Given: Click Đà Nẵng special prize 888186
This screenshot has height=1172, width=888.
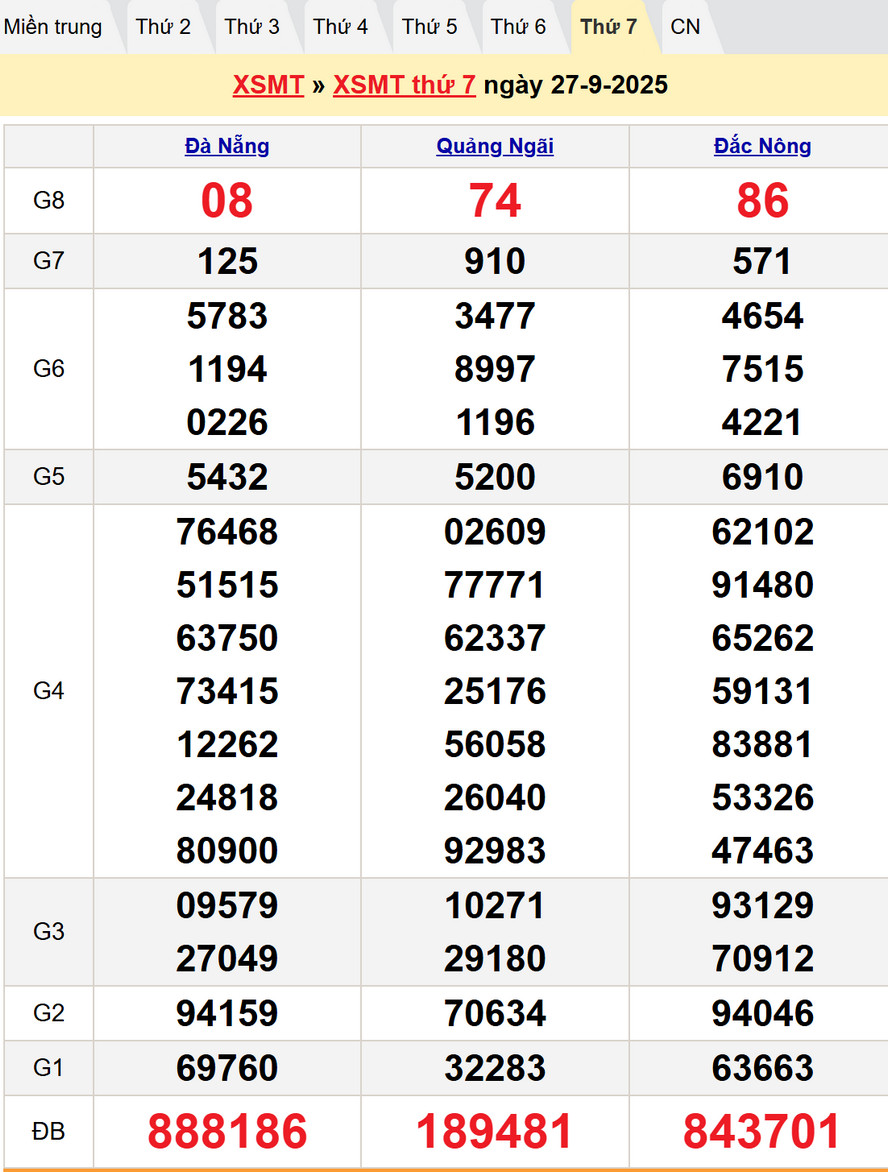Looking at the screenshot, I should 227,1131.
